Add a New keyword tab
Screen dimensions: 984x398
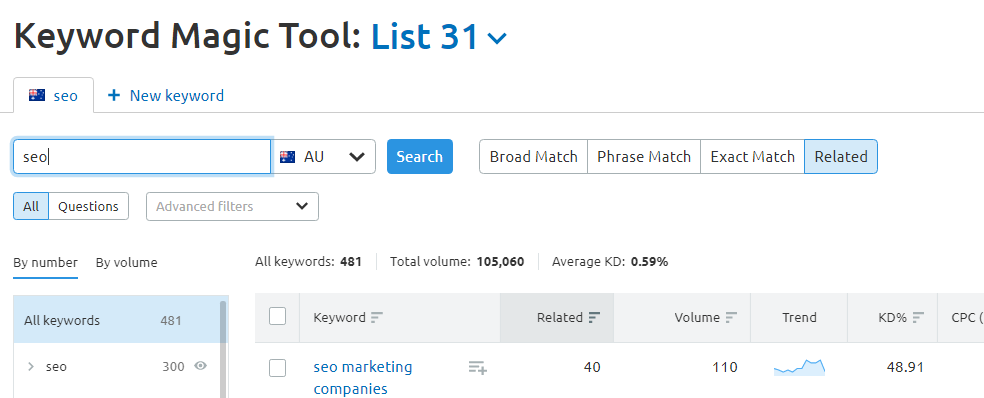(166, 95)
